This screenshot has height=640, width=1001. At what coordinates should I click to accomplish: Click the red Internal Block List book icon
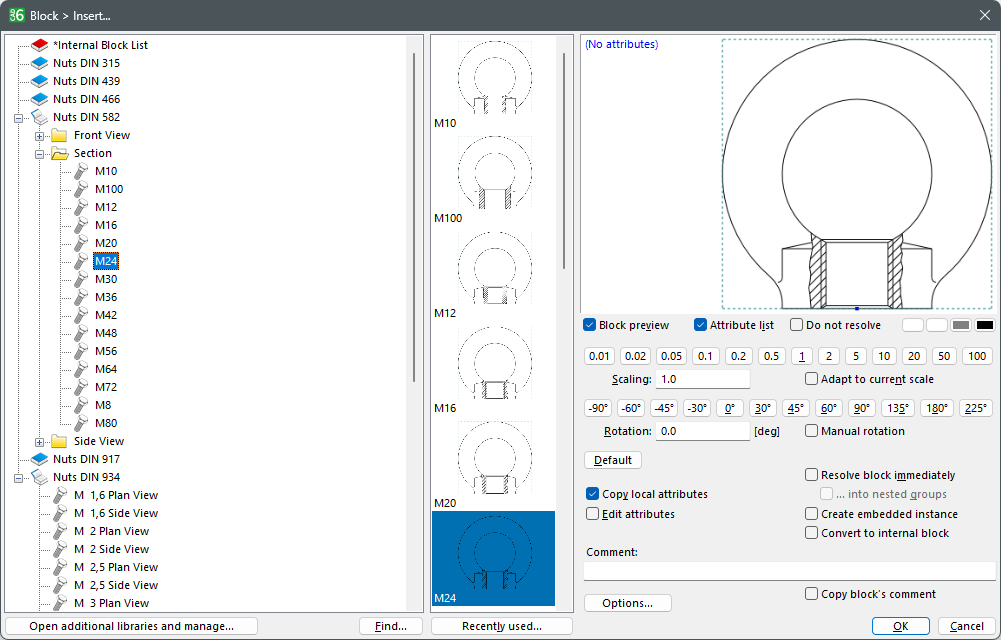tap(40, 45)
